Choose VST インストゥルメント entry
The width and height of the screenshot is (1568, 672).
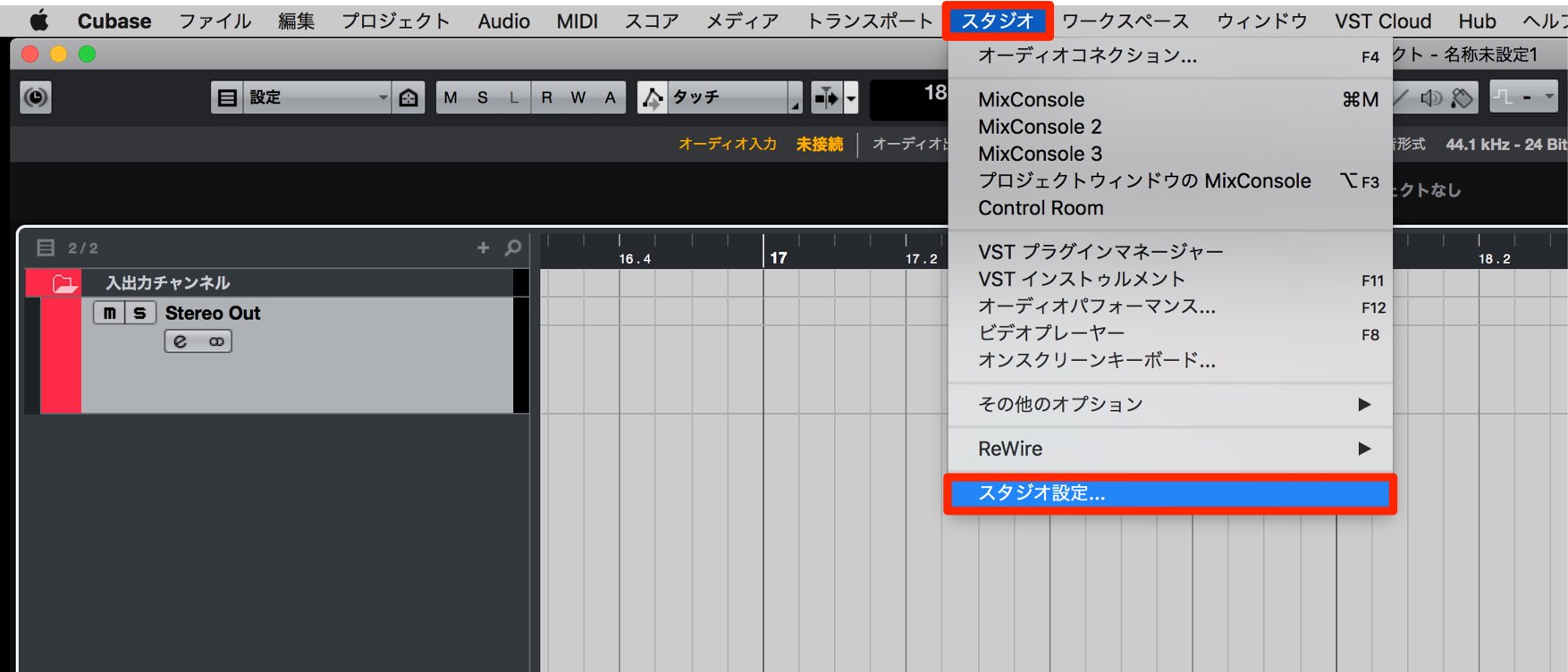click(1170, 279)
